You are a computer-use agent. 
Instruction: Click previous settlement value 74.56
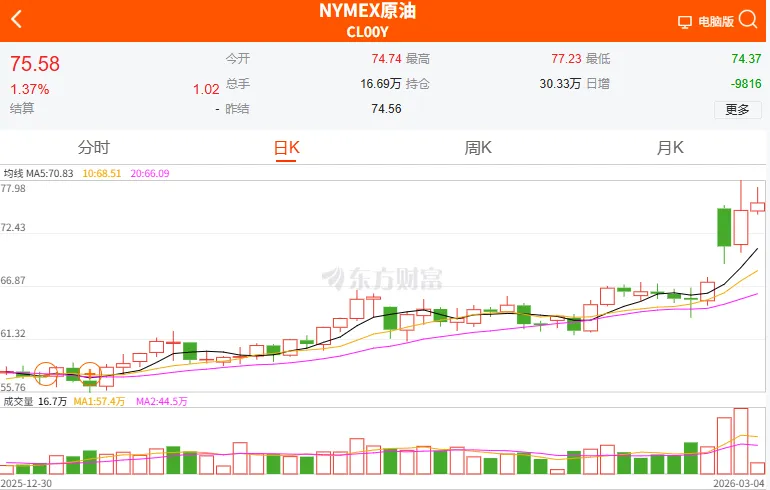(386, 109)
